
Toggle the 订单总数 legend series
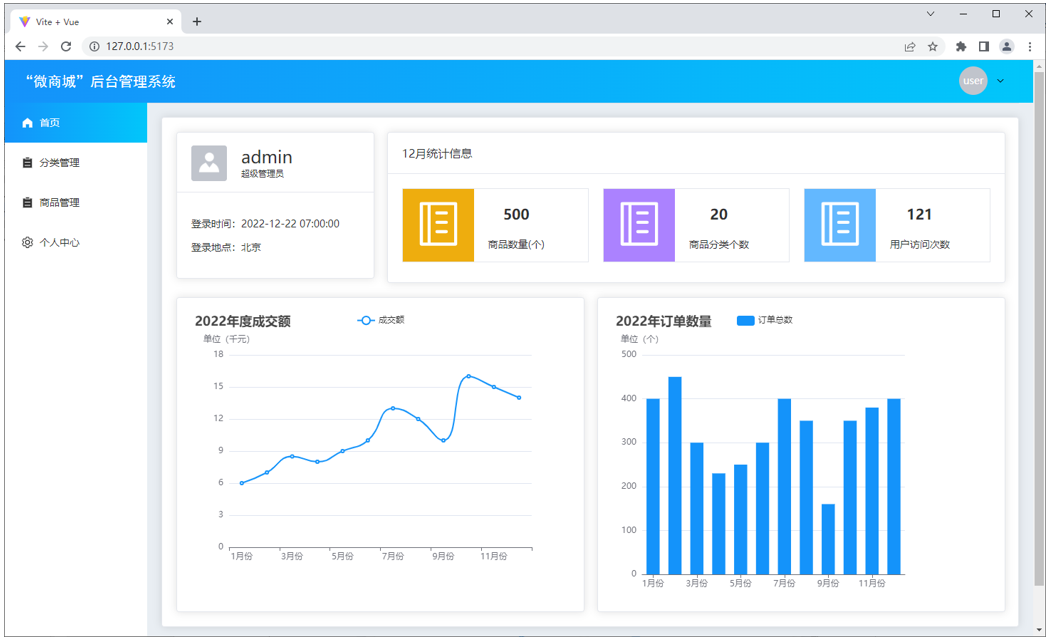click(764, 320)
